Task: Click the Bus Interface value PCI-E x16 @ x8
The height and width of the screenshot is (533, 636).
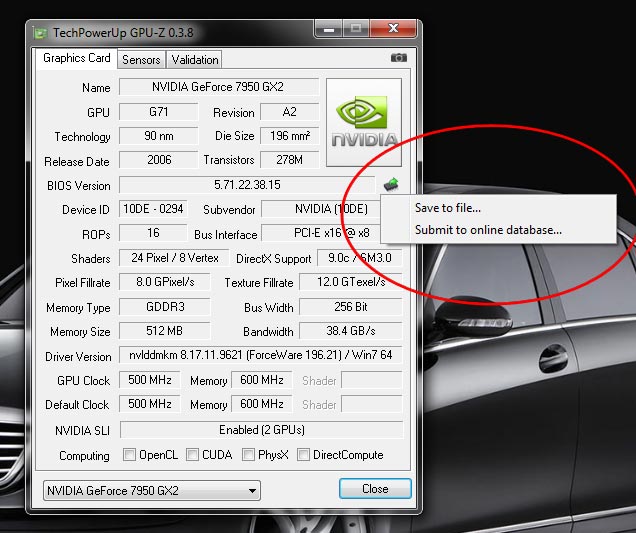Action: (321, 233)
